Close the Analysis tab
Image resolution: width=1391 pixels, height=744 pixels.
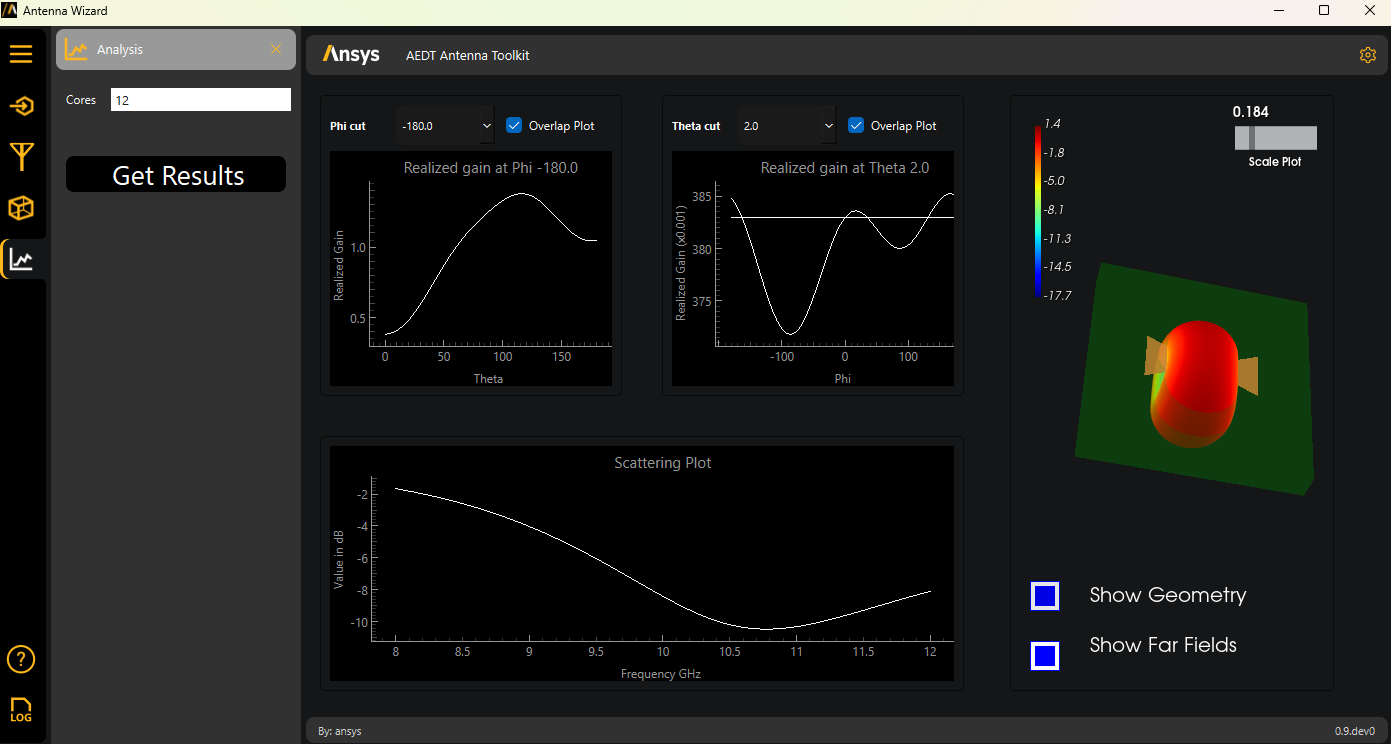click(276, 49)
